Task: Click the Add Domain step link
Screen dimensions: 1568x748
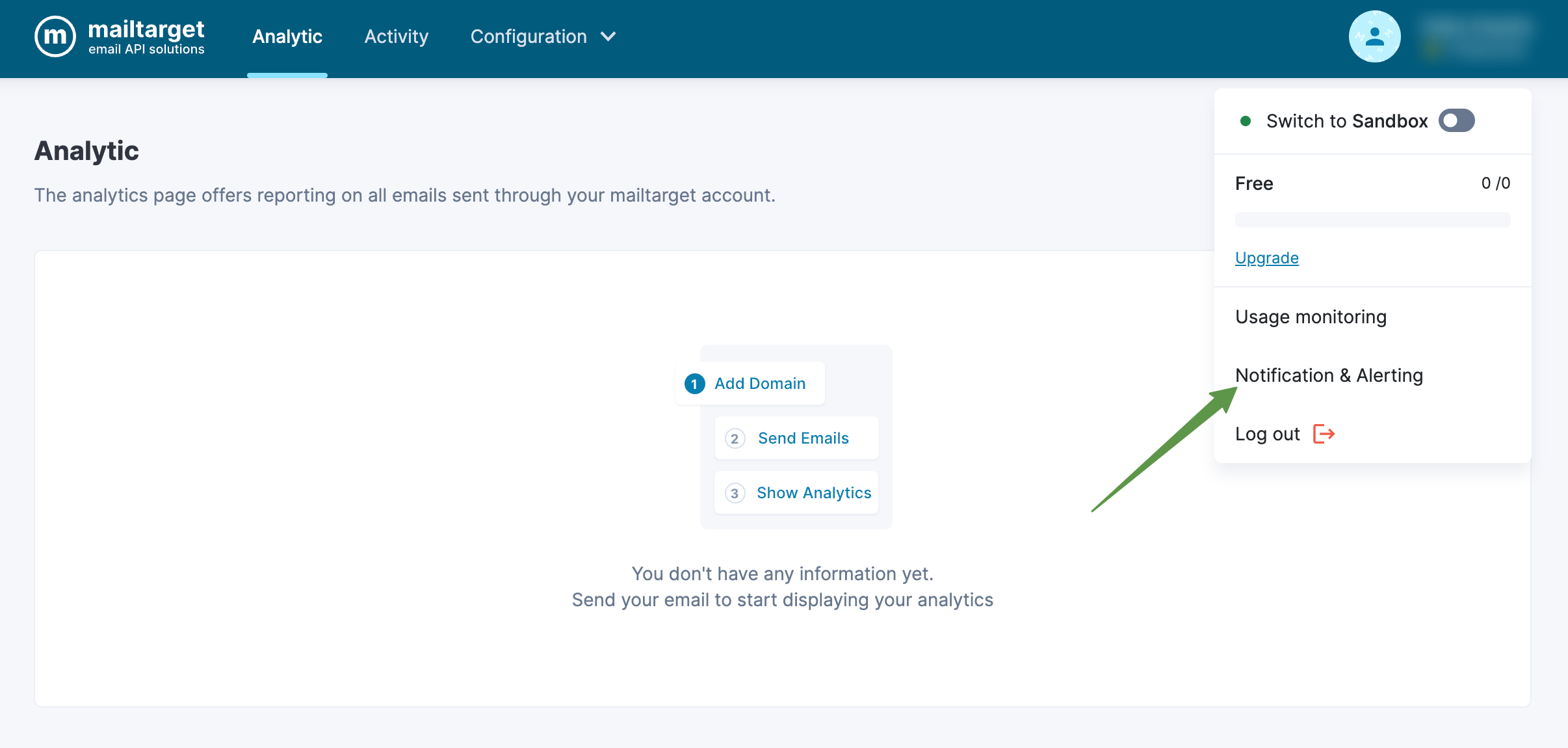Action: coord(760,384)
